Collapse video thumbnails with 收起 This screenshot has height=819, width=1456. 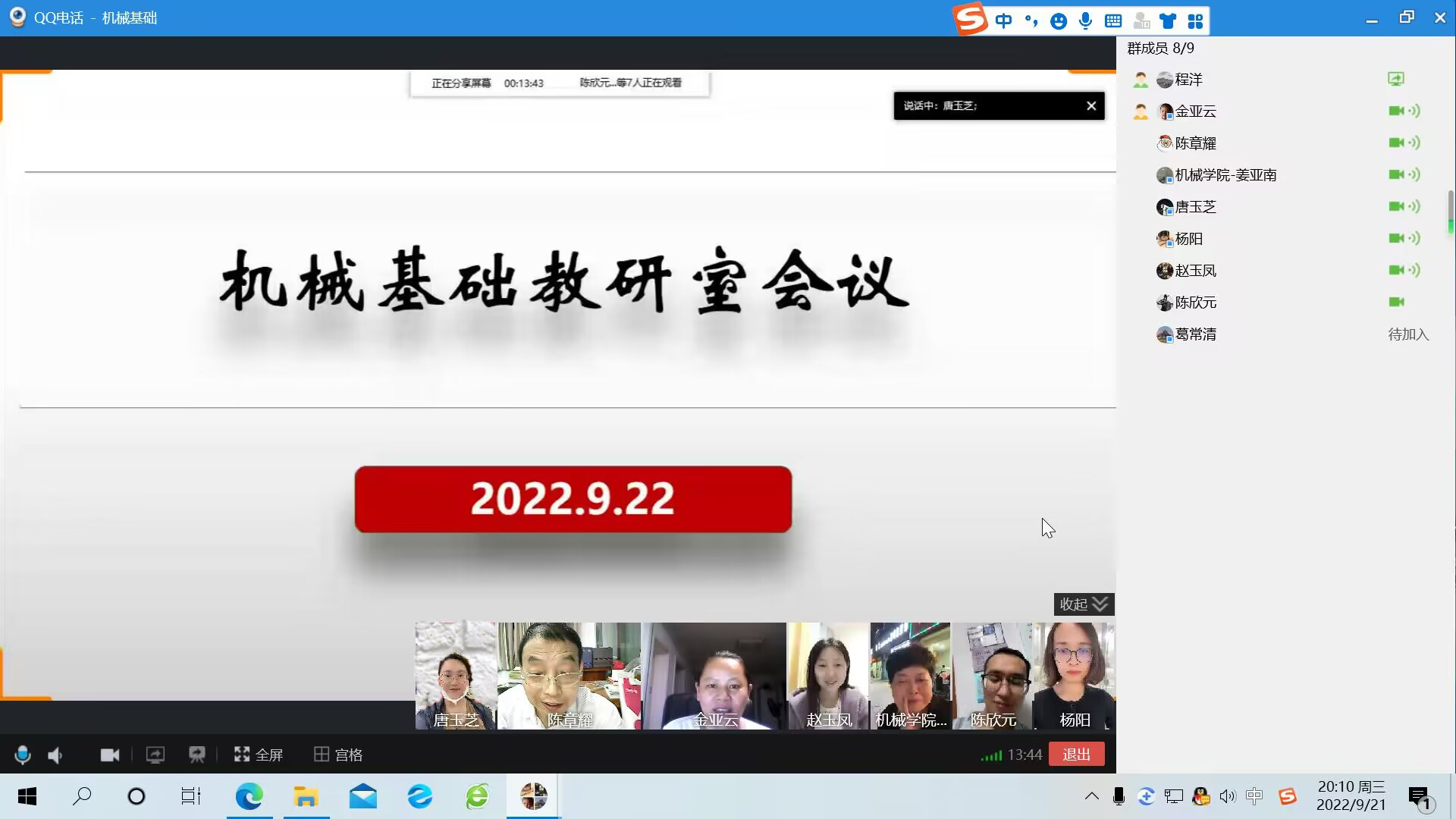click(1084, 604)
